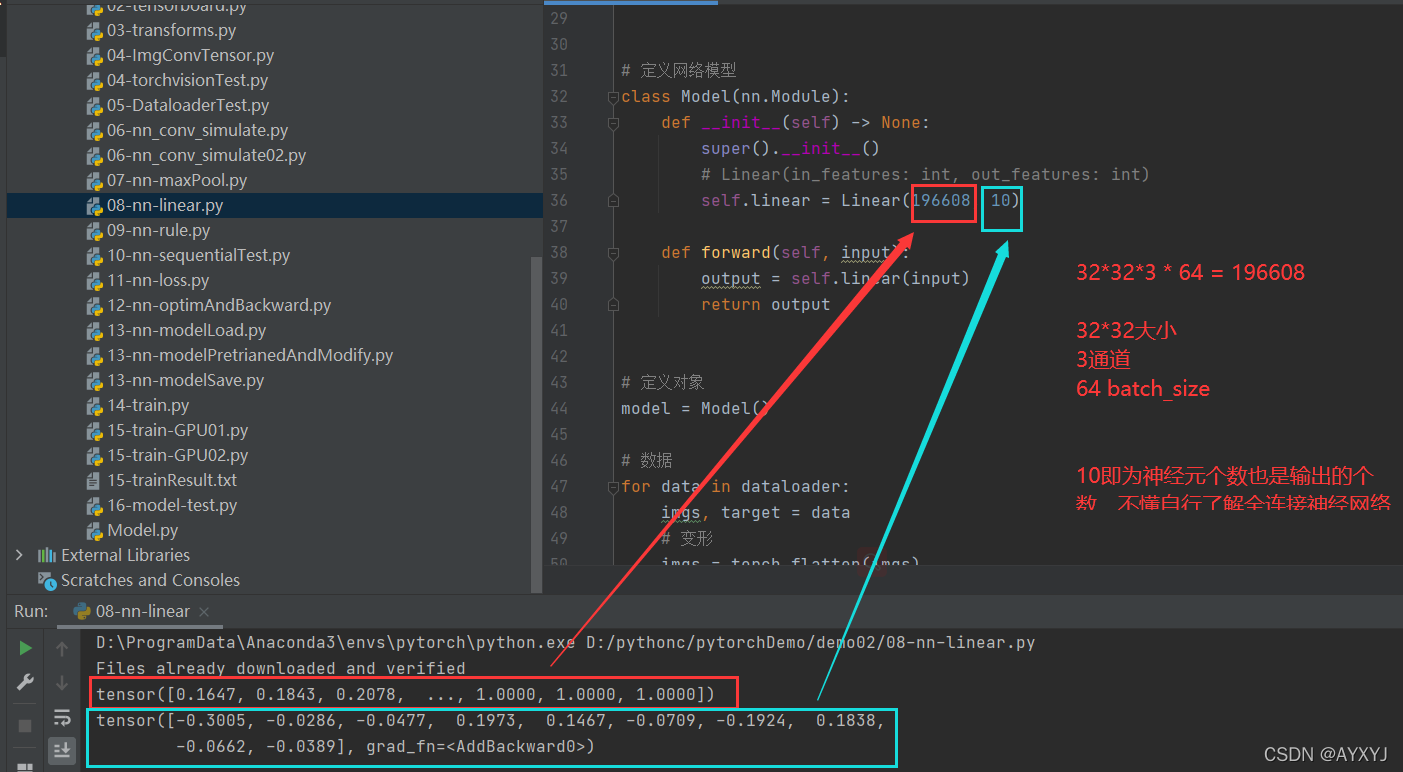Select the highlighted 08-nn-linear.py file
The height and width of the screenshot is (772, 1403).
point(165,205)
